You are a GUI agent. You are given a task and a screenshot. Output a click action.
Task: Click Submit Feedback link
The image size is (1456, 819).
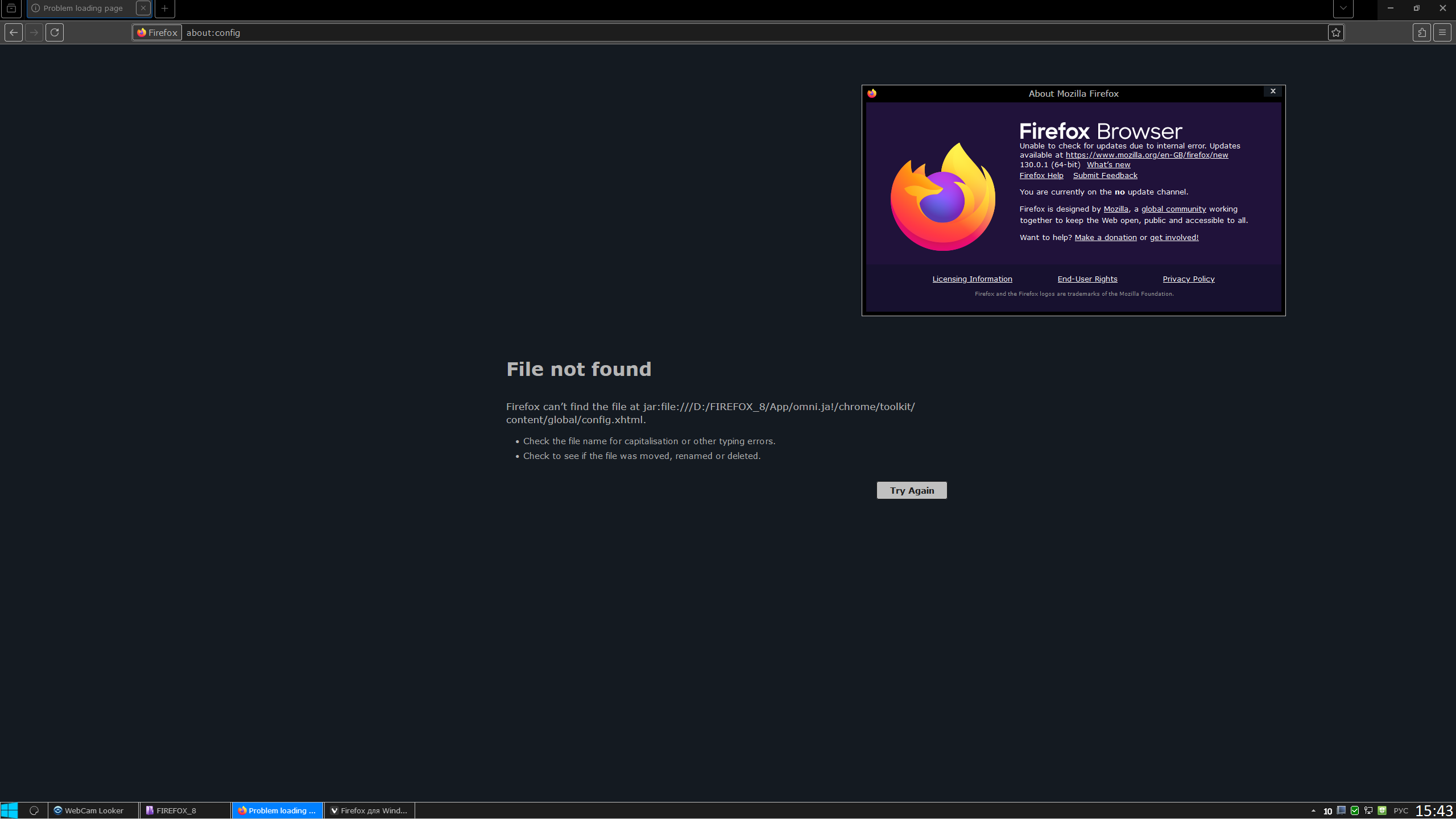click(1105, 175)
